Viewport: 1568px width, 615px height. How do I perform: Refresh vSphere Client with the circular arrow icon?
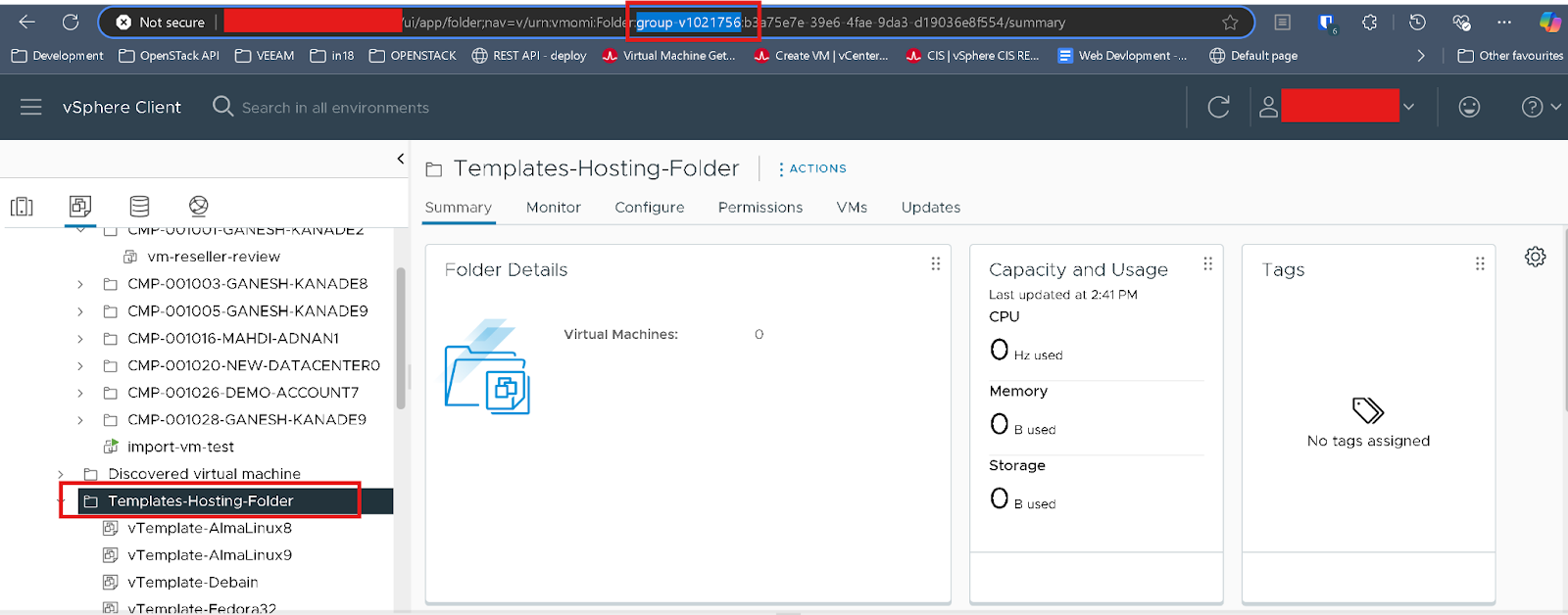pyautogui.click(x=1218, y=107)
